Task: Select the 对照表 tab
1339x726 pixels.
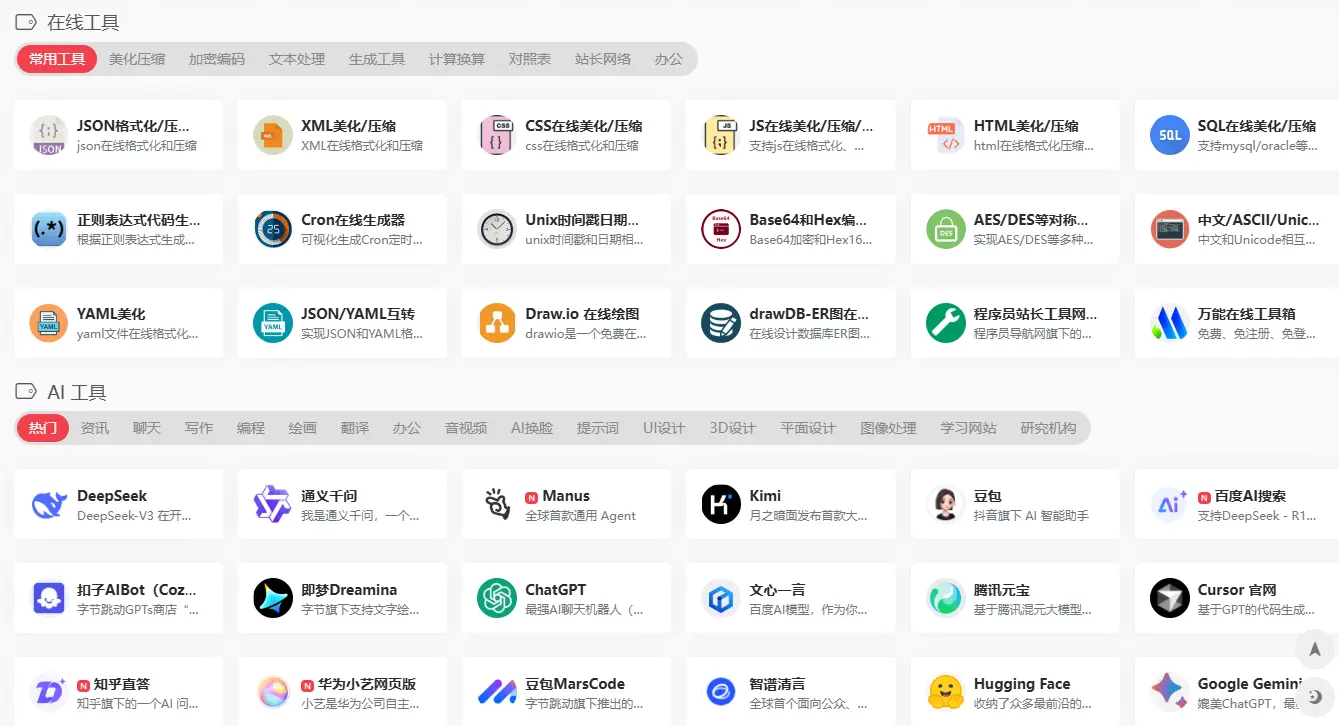Action: tap(530, 59)
